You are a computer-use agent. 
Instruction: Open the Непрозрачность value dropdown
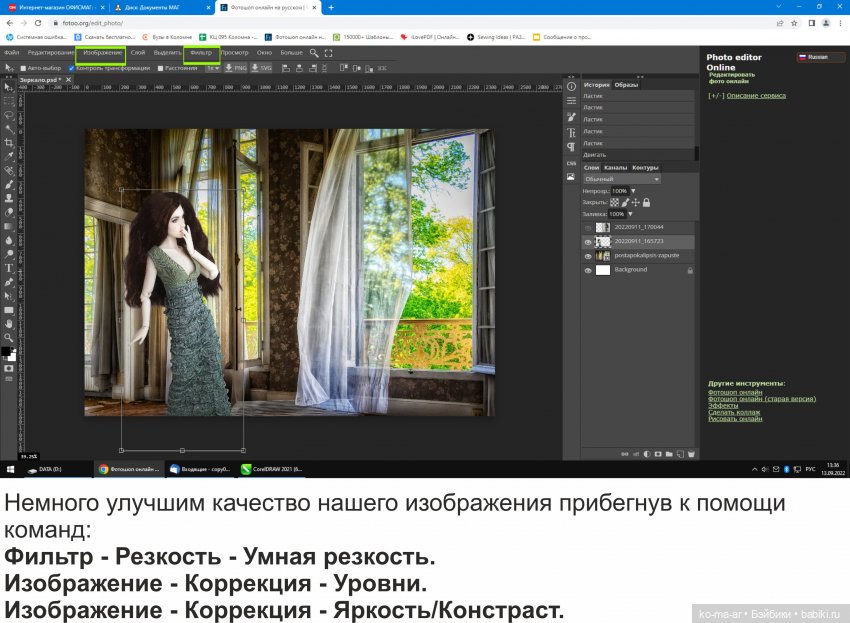pyautogui.click(x=634, y=191)
